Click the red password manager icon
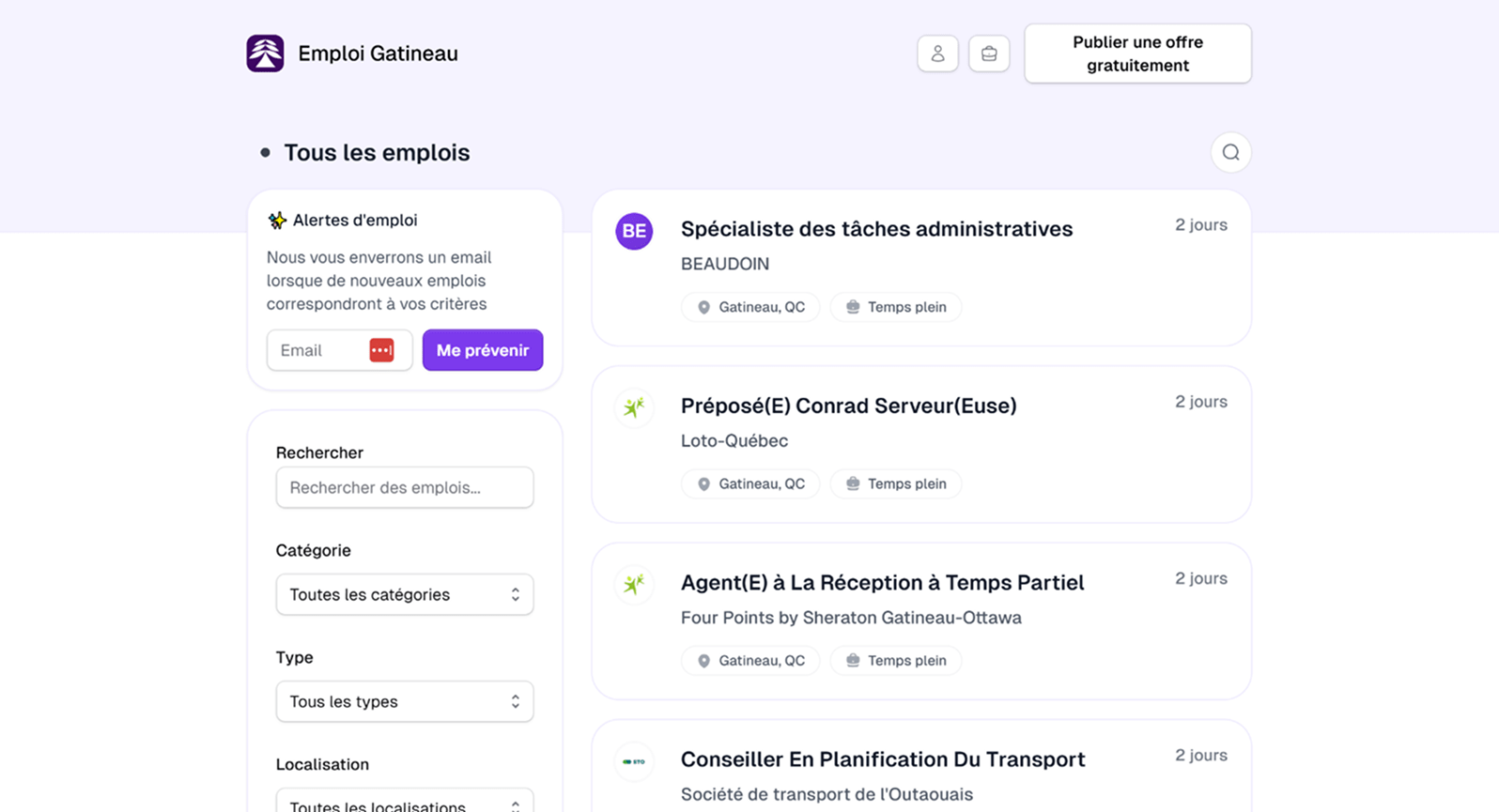 point(381,350)
